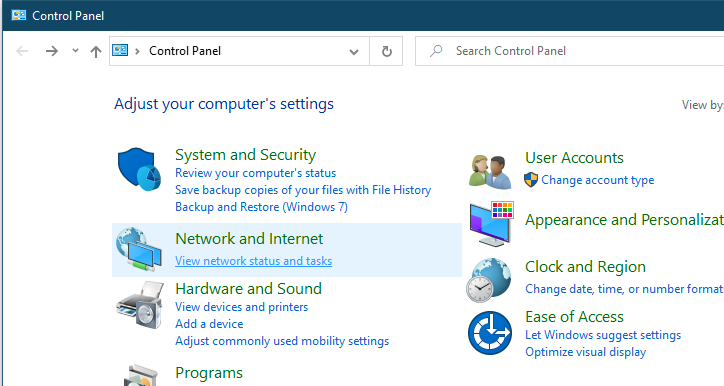
Task: Click Change account type link
Action: tap(597, 180)
